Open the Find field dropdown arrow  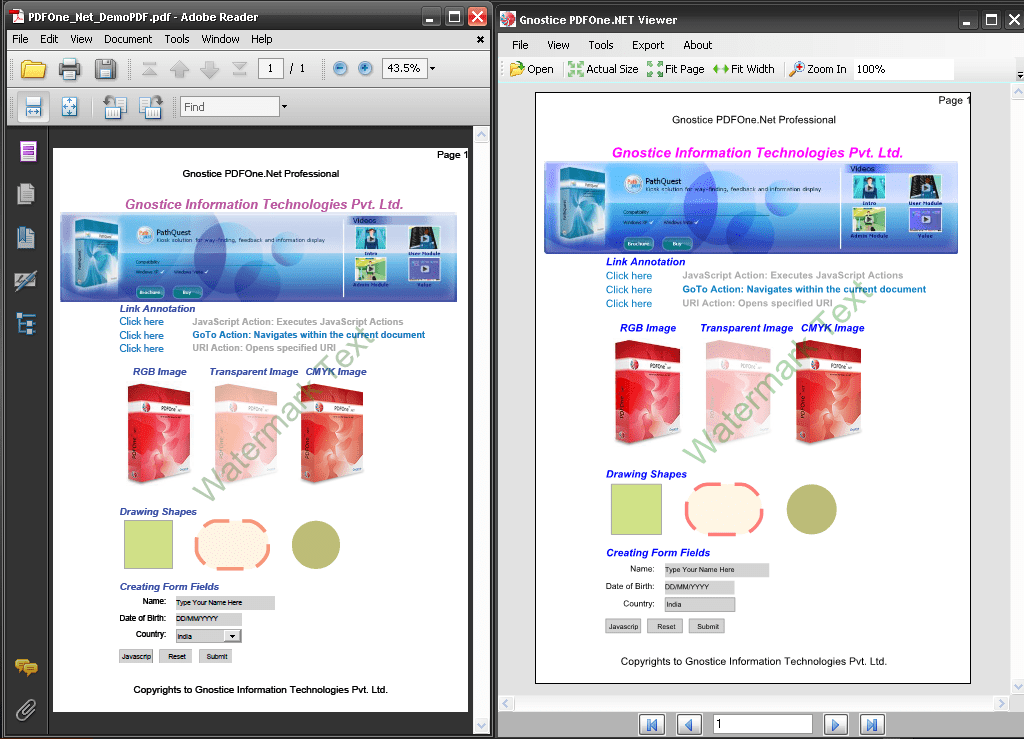(283, 105)
